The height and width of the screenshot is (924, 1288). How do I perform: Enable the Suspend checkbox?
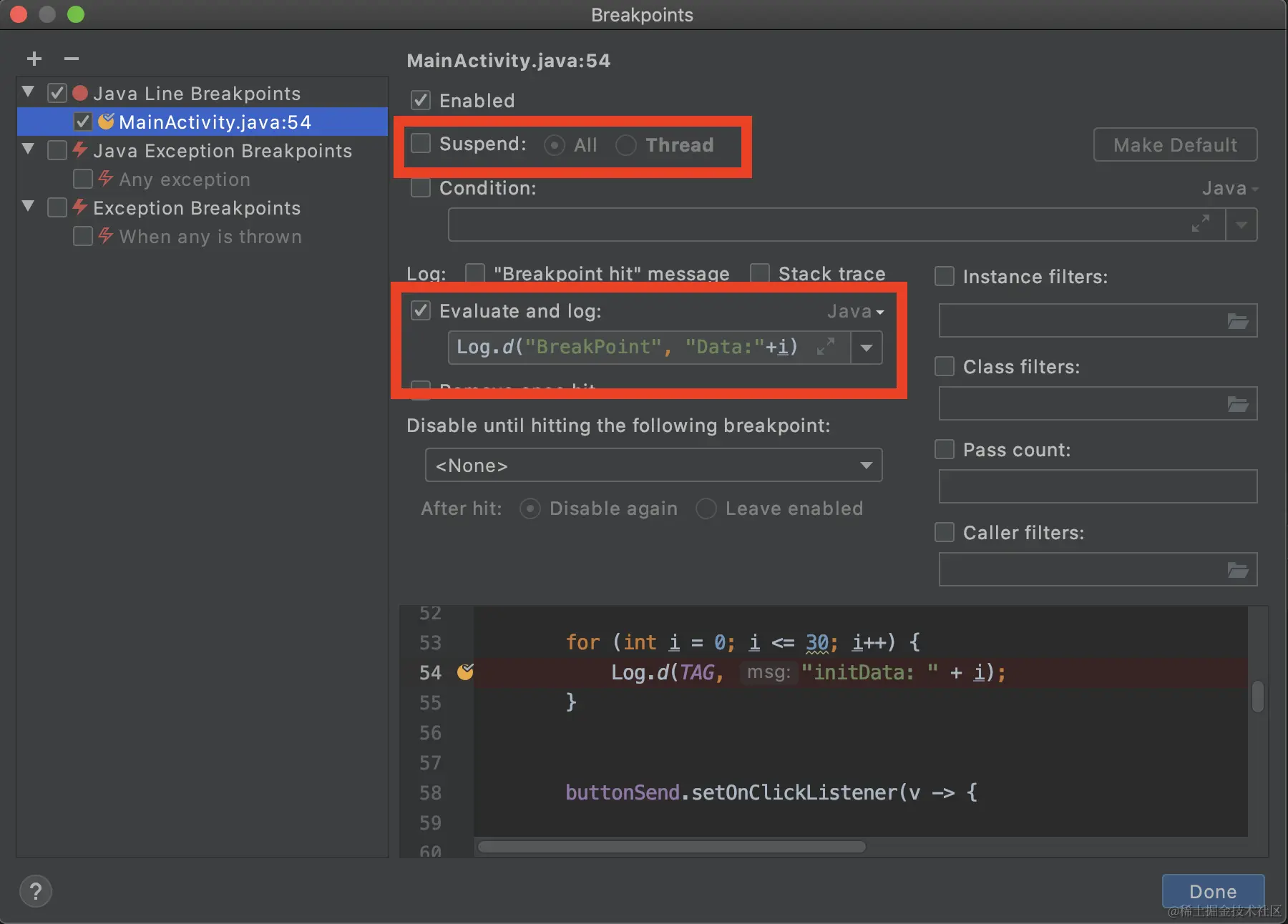click(x=421, y=144)
